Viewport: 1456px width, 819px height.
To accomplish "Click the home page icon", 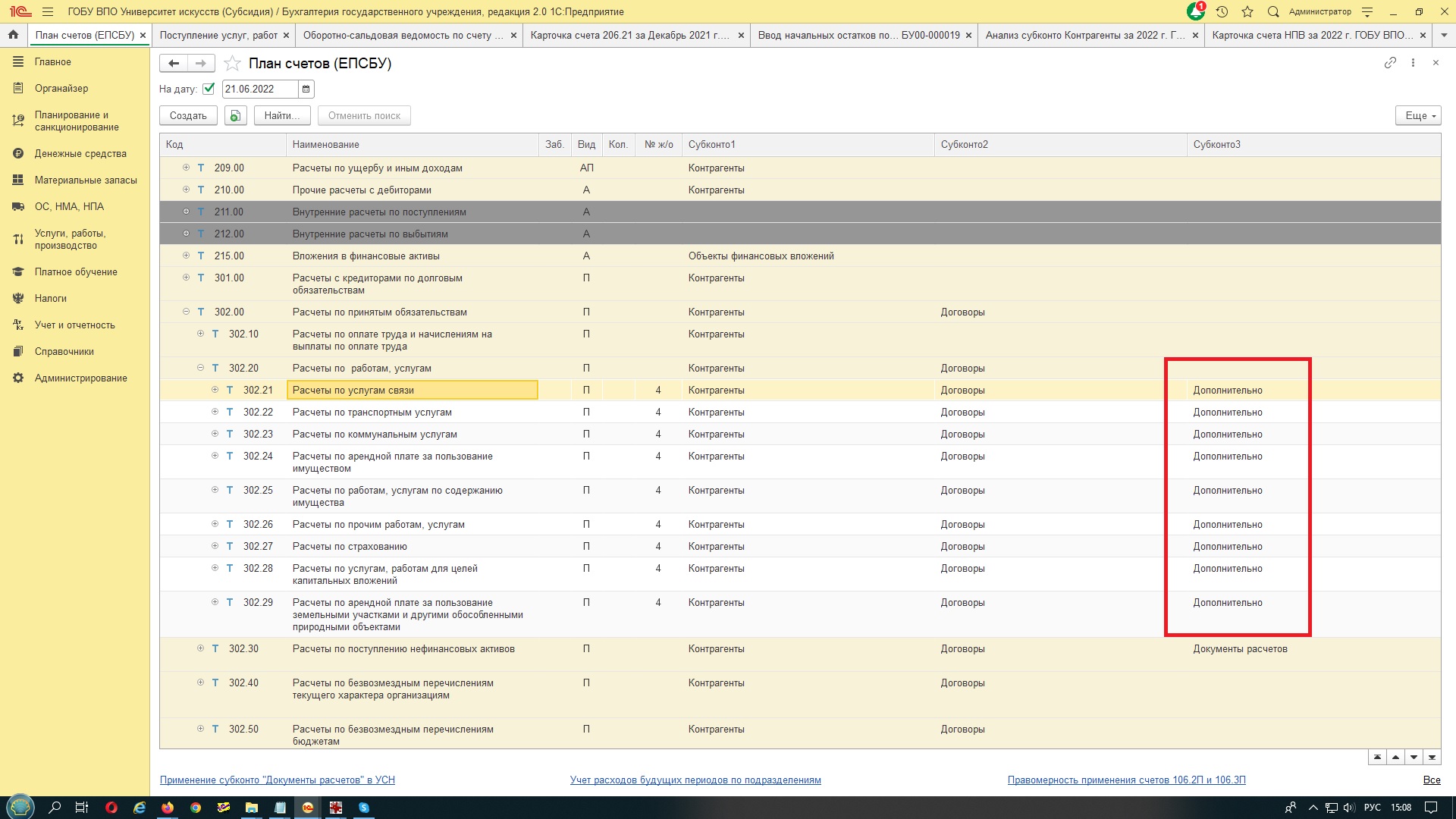I will coord(13,35).
